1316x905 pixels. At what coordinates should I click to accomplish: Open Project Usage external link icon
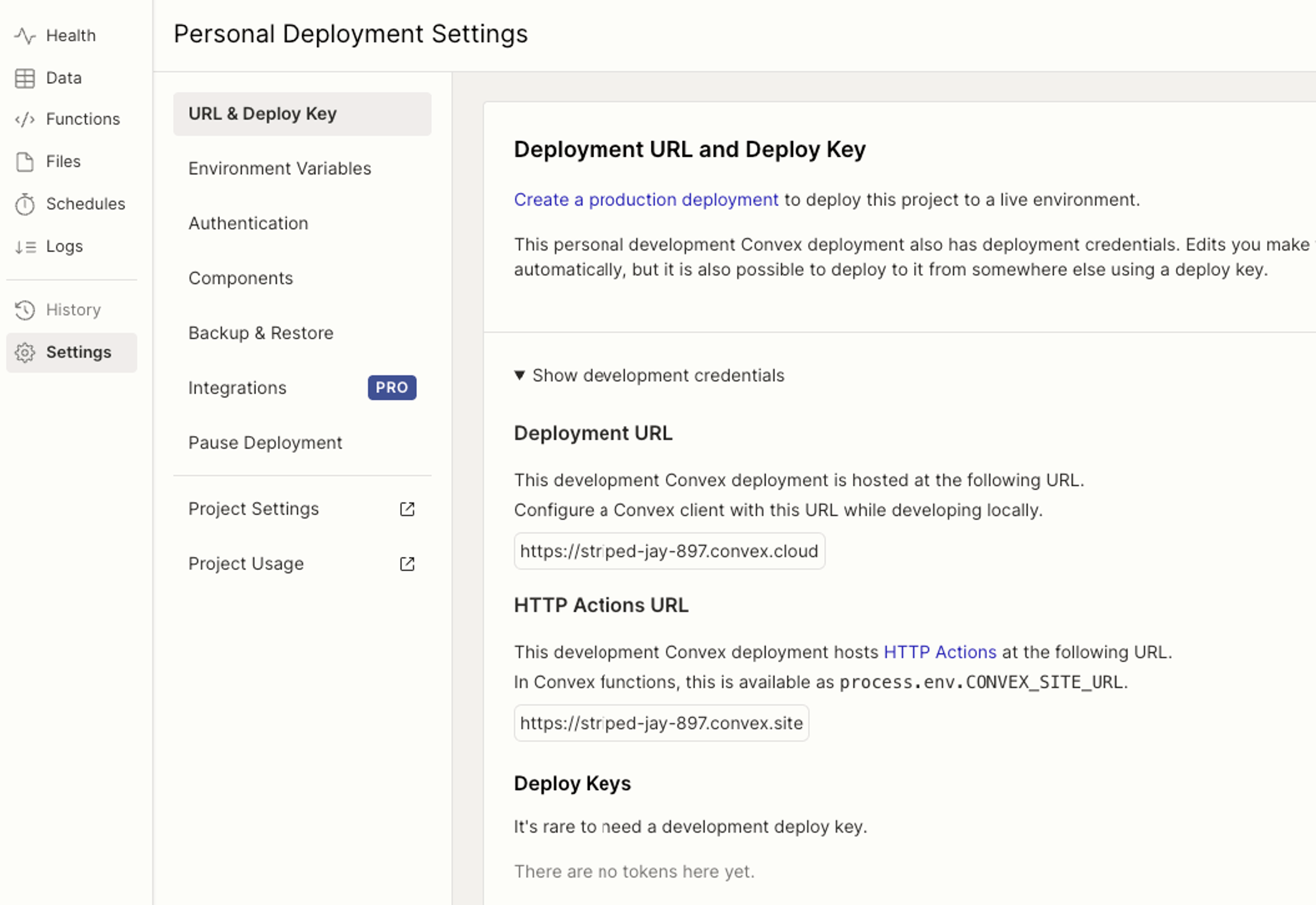[x=407, y=563]
